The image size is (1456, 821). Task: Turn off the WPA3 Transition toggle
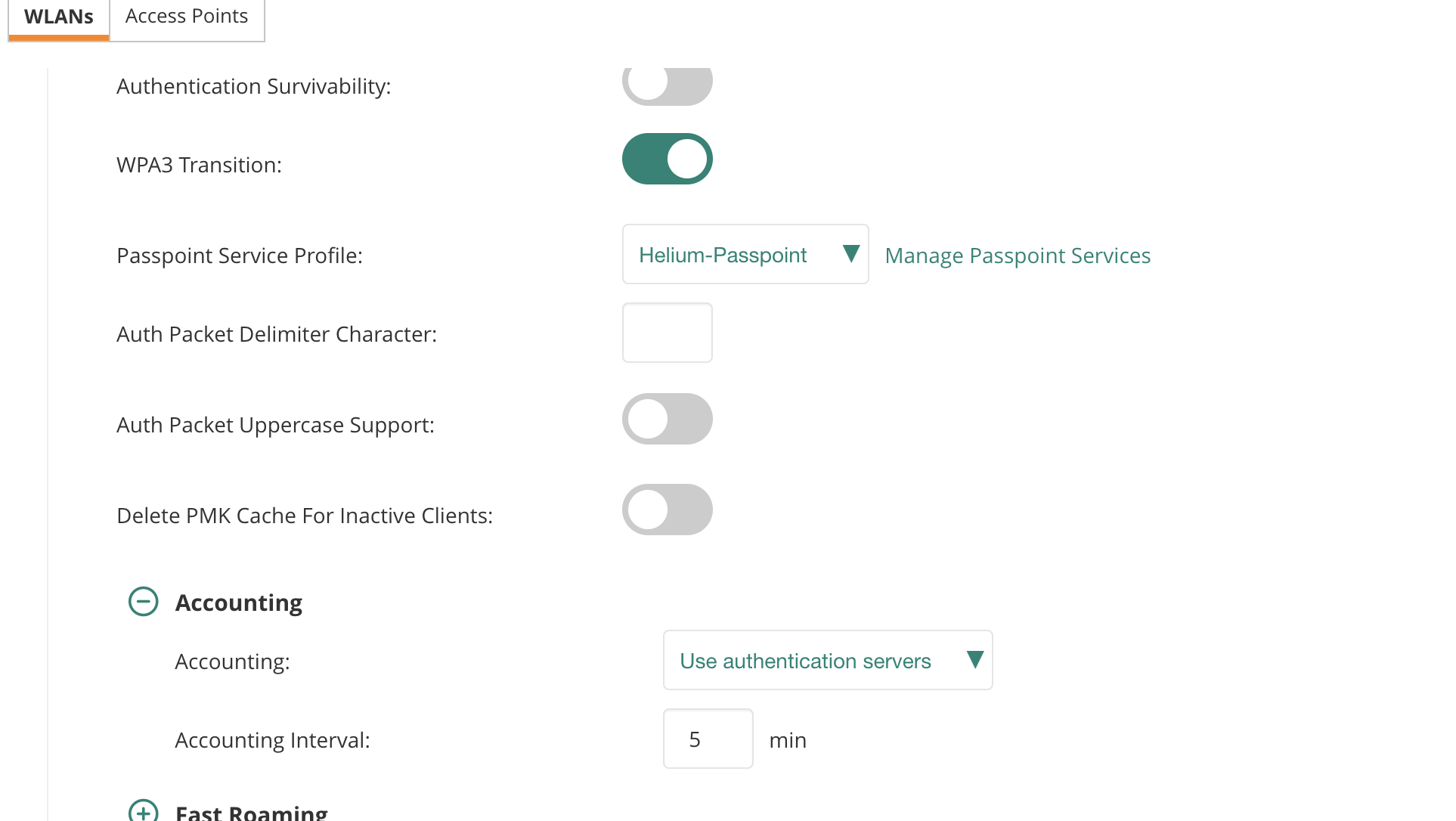click(x=667, y=159)
